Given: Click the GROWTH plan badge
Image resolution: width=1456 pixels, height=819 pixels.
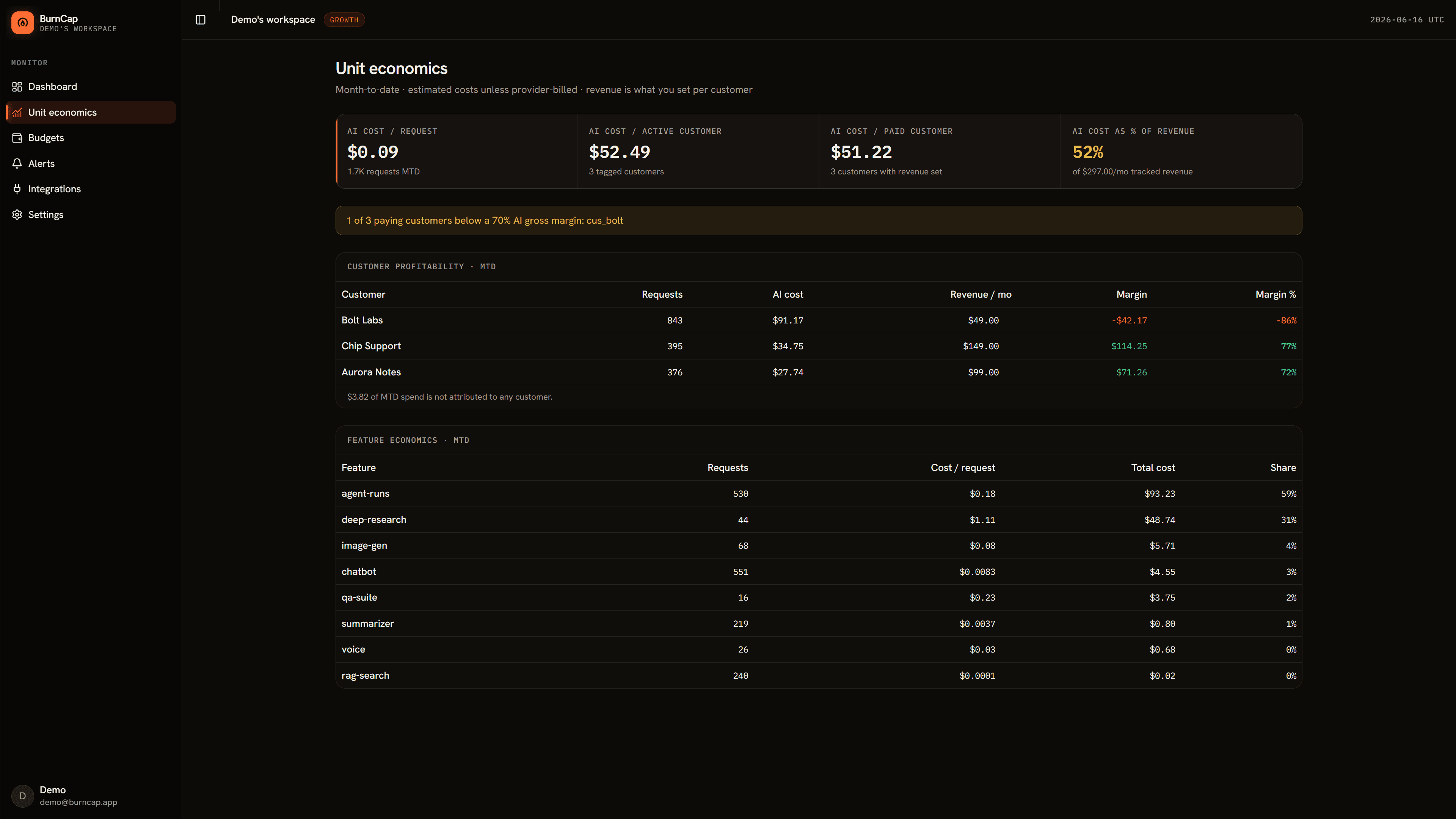Looking at the screenshot, I should pyautogui.click(x=344, y=20).
